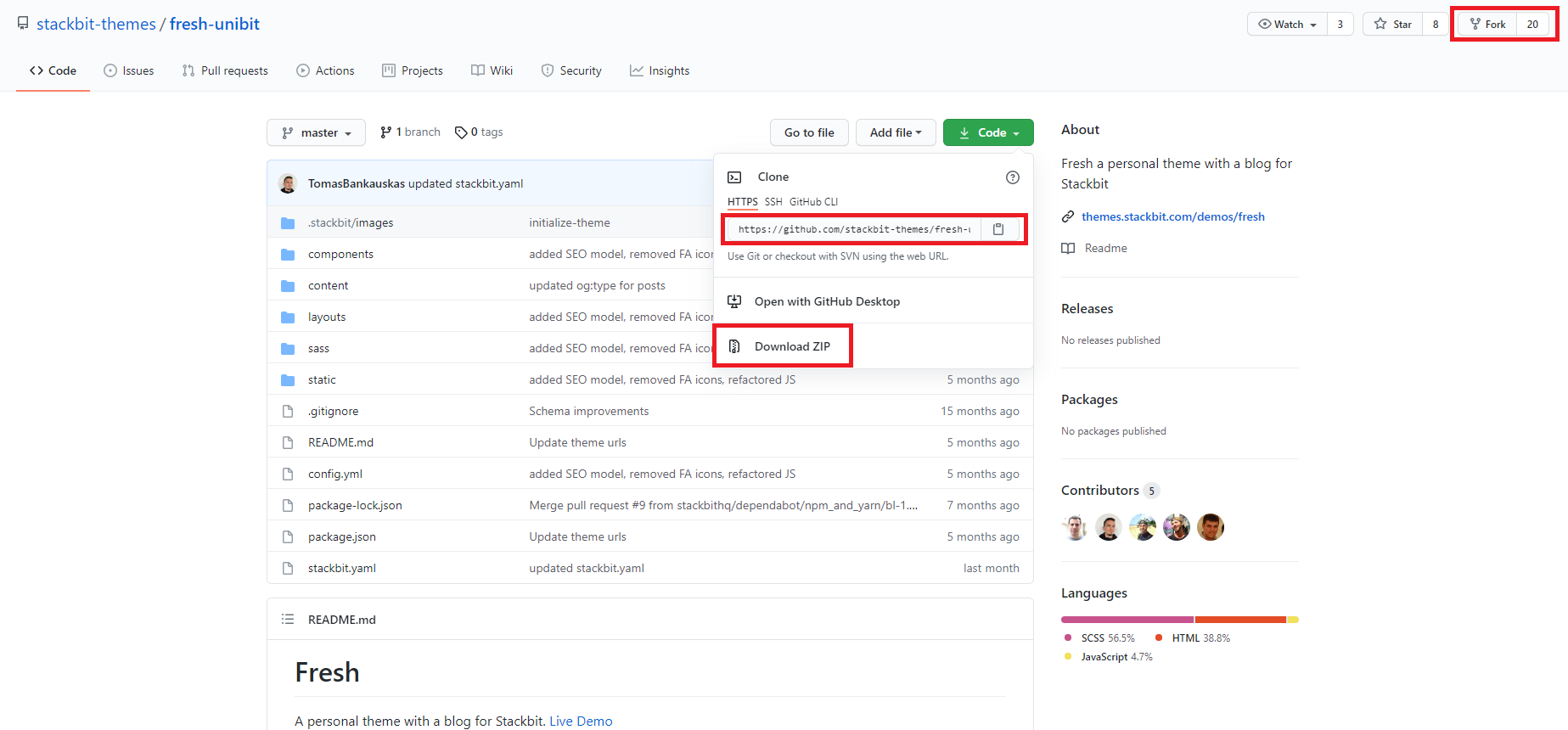Select the Code tab
Image resolution: width=1568 pixels, height=730 pixels.
[53, 70]
